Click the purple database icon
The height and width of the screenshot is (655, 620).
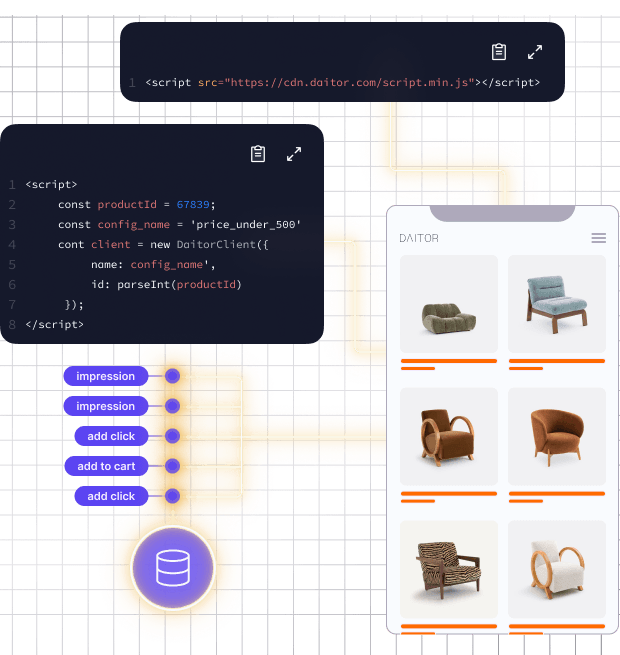pos(172,567)
